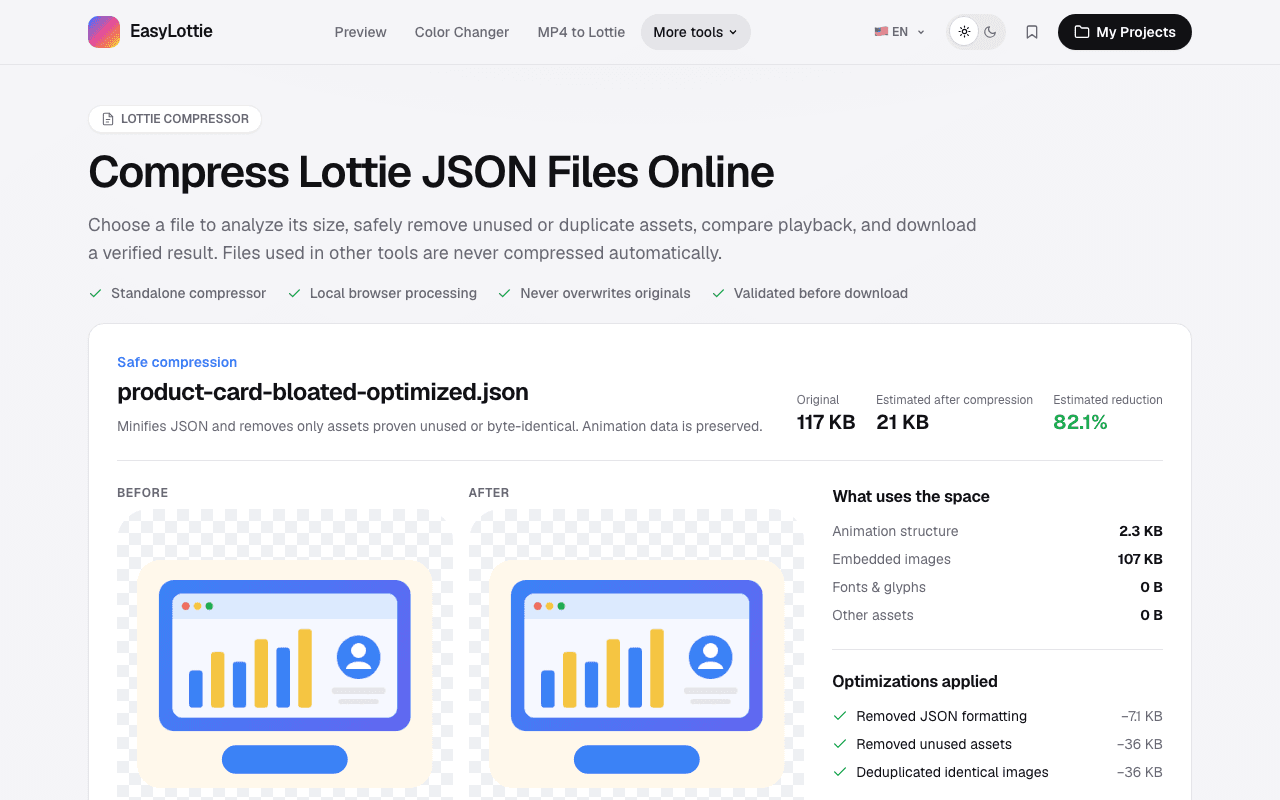
Task: Click checkmark beside Local browser processing
Action: pyautogui.click(x=295, y=293)
